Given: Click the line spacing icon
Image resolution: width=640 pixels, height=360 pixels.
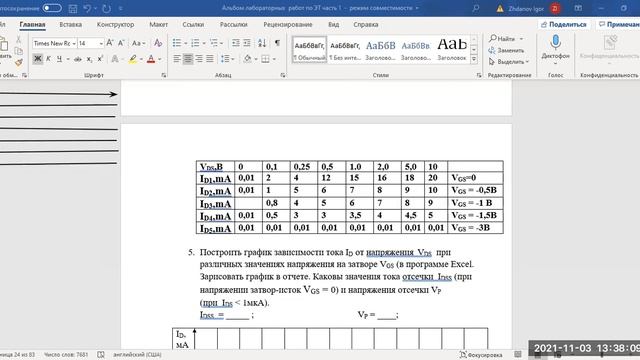Looking at the screenshot, I should pyautogui.click(x=224, y=59).
